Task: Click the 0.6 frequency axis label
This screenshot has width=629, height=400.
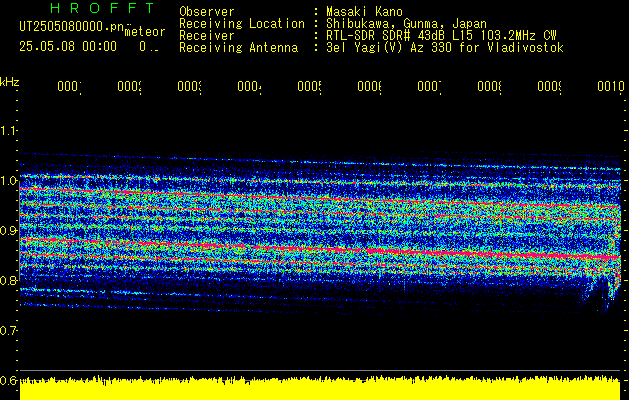Action: 8,380
